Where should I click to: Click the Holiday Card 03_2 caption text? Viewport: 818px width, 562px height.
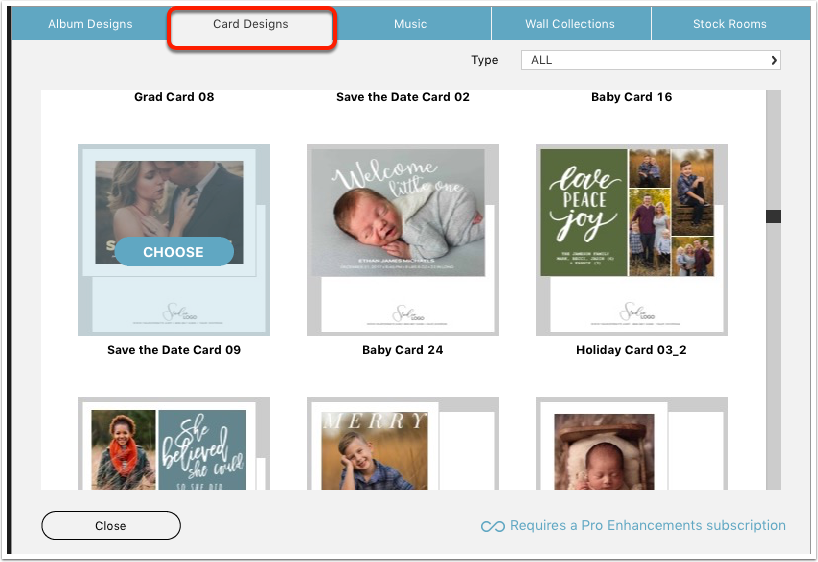pos(631,350)
